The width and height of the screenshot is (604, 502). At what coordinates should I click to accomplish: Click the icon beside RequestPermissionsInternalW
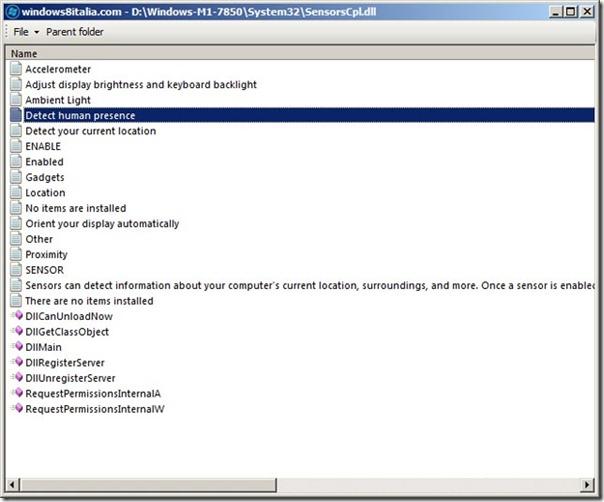click(16, 409)
